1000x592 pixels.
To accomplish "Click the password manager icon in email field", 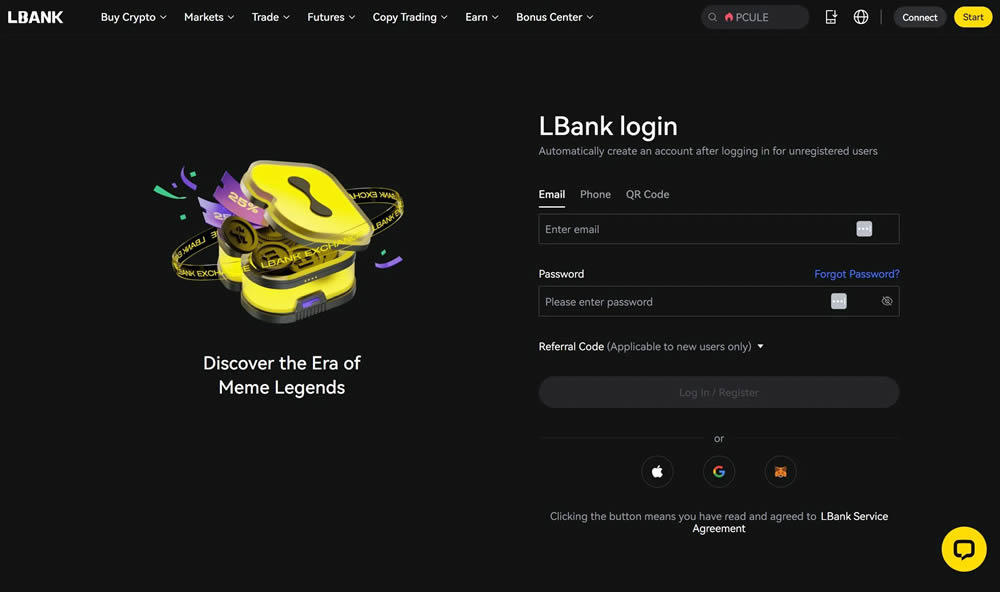I will point(864,229).
